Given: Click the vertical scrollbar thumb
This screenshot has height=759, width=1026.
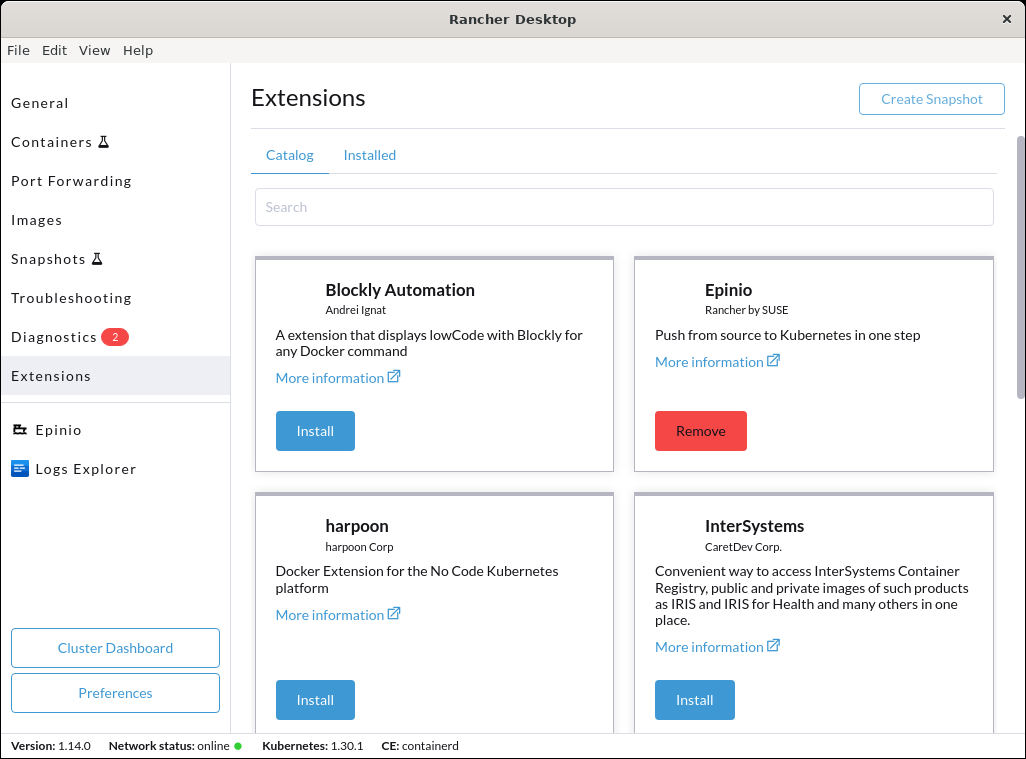Looking at the screenshot, I should tap(1021, 267).
